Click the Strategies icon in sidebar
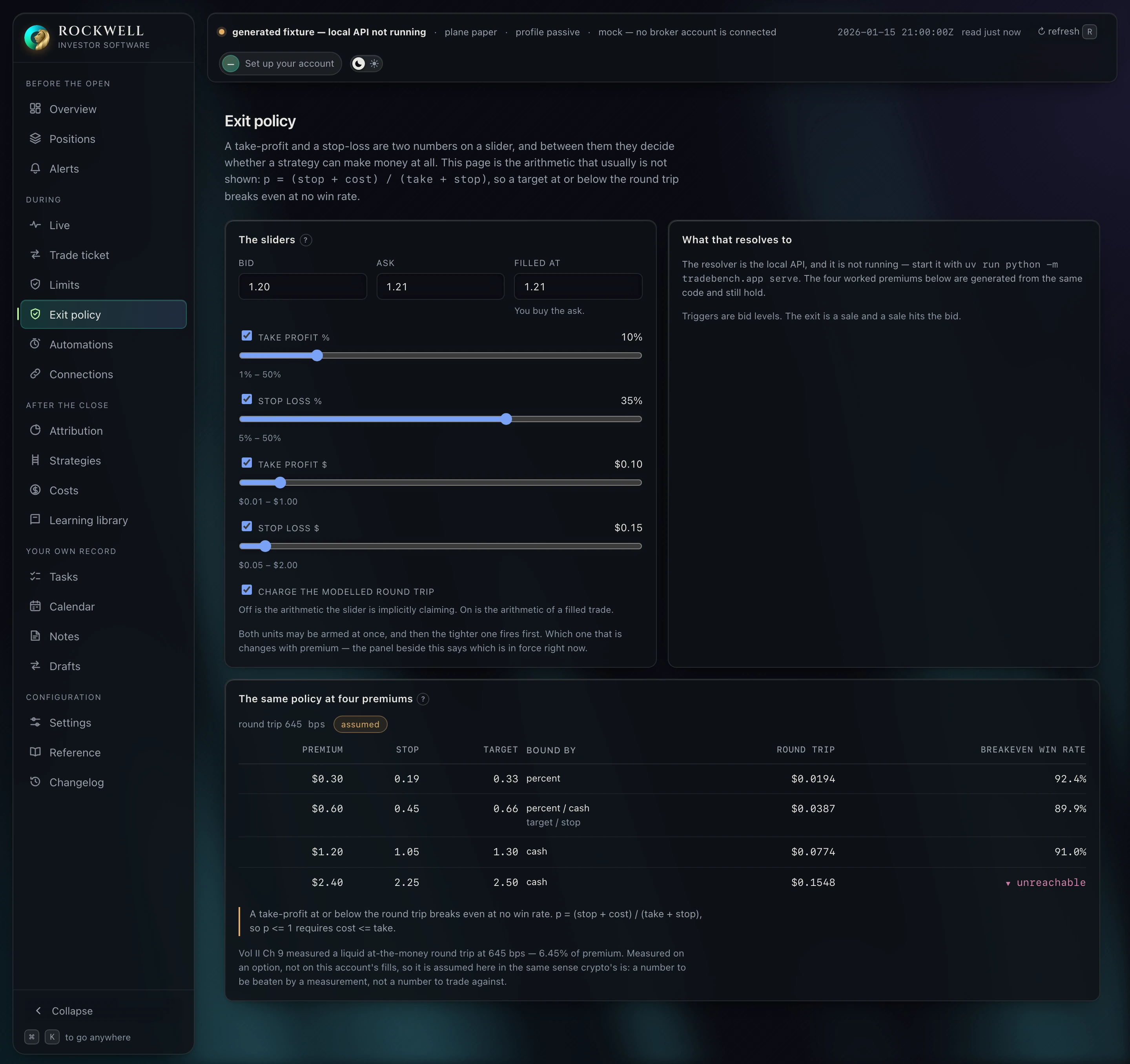This screenshot has width=1130, height=1064. pos(35,460)
